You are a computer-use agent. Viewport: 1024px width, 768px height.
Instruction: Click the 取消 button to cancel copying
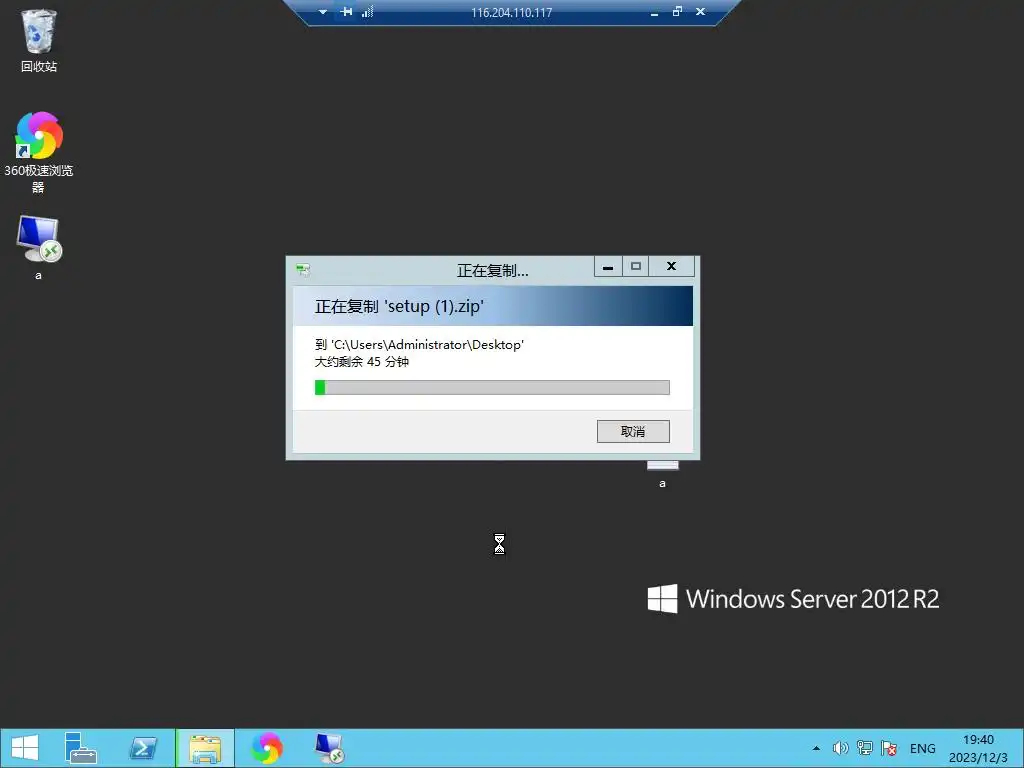(633, 431)
